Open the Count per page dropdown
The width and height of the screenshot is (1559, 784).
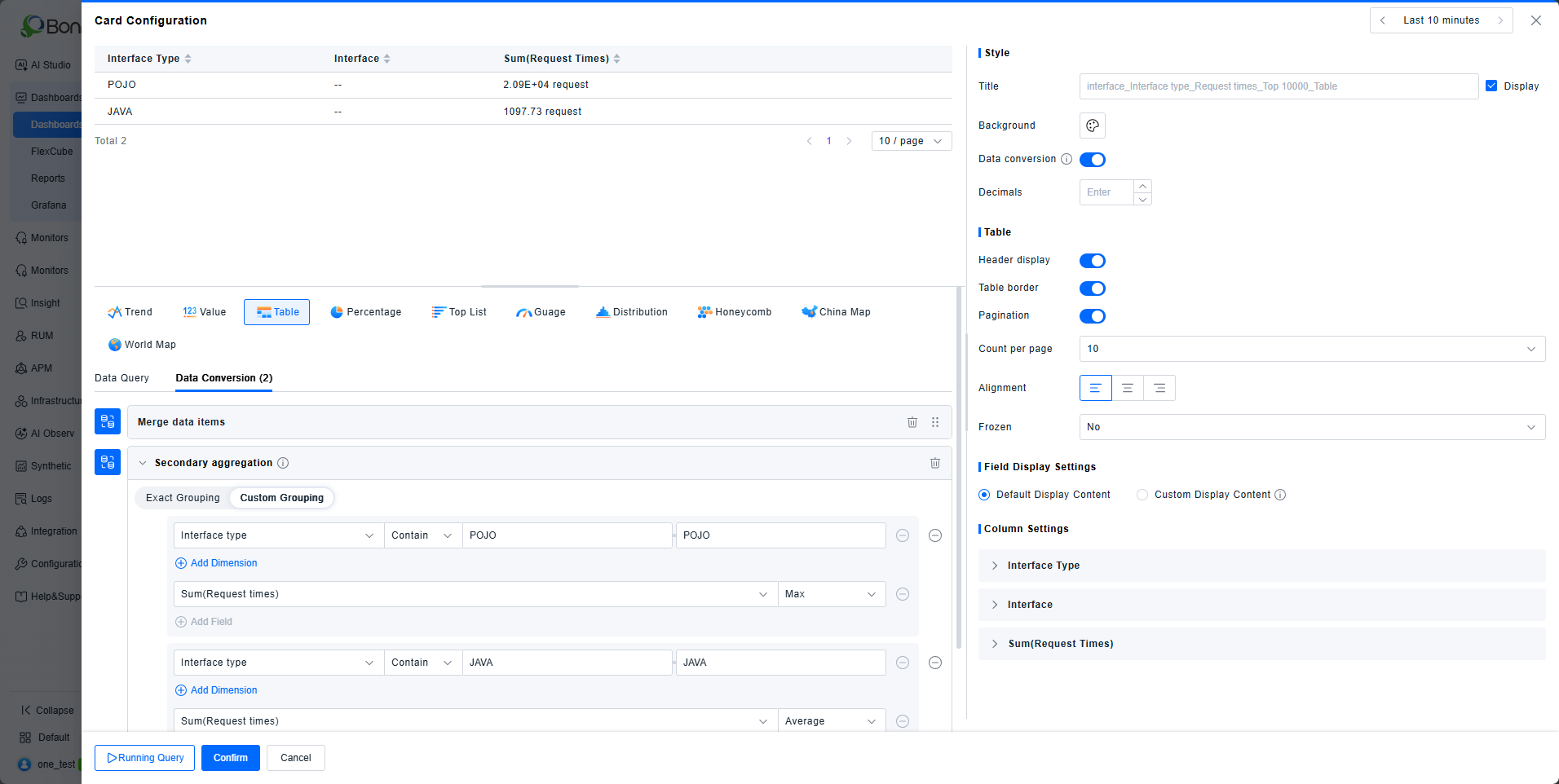1312,349
